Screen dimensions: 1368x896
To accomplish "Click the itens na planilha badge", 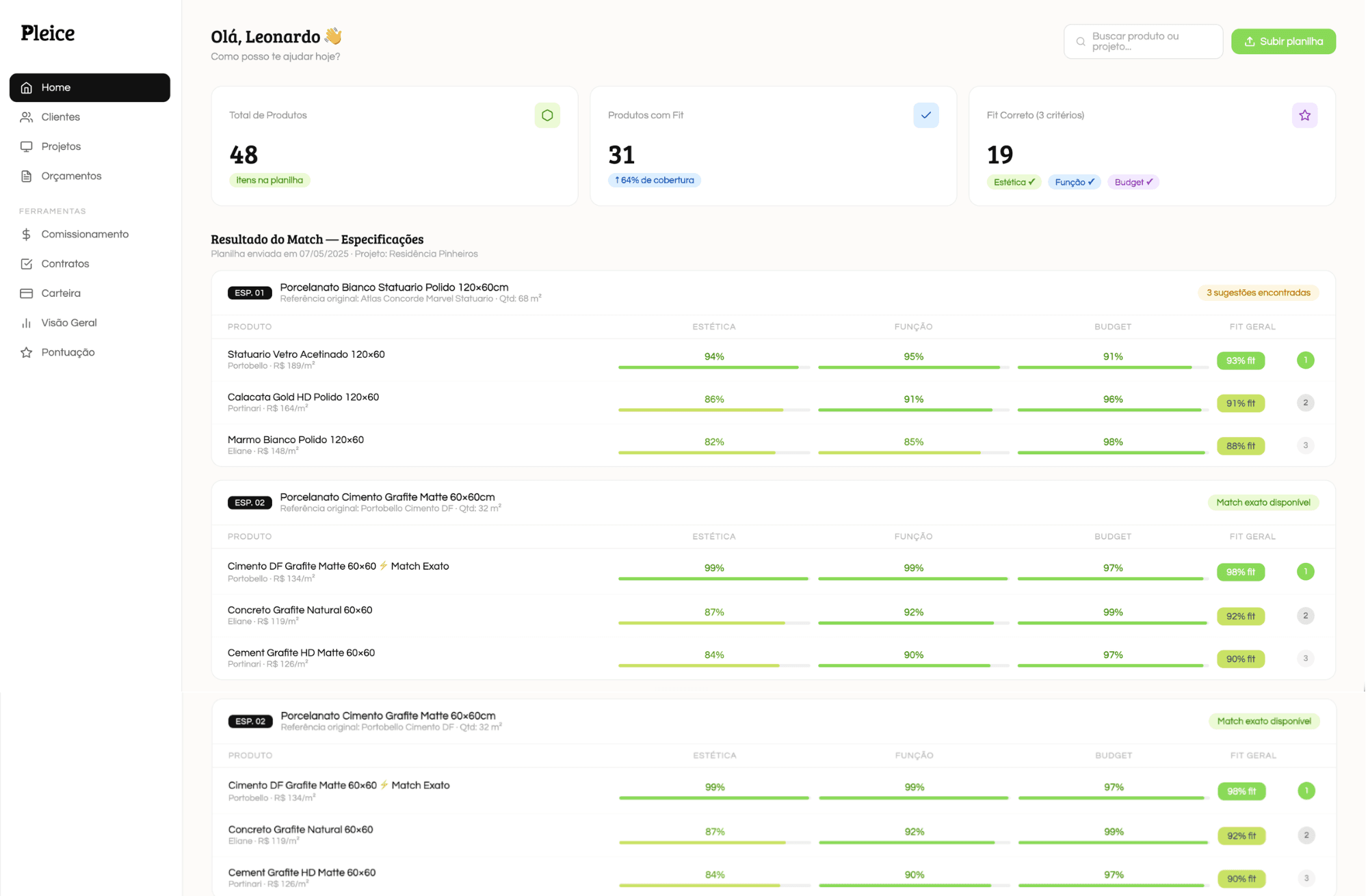I will coord(269,181).
